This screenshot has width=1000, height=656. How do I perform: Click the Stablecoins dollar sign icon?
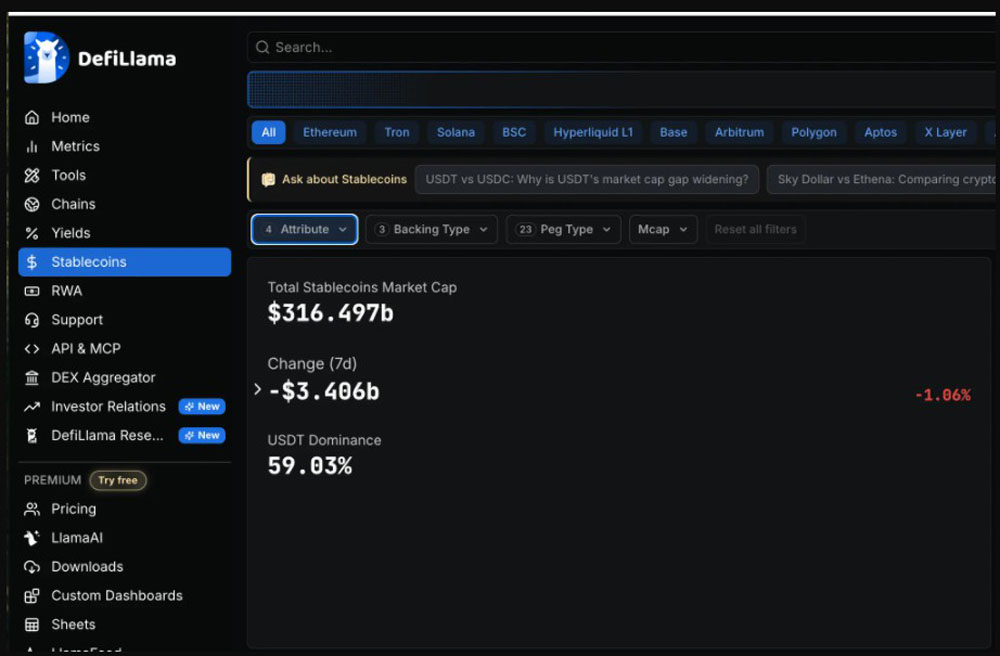coord(32,262)
